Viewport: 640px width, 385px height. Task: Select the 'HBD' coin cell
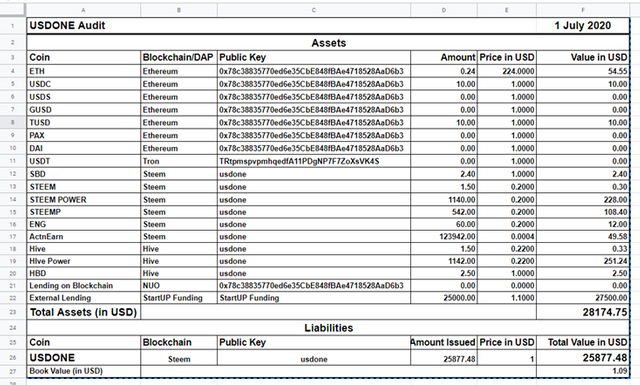click(x=83, y=273)
